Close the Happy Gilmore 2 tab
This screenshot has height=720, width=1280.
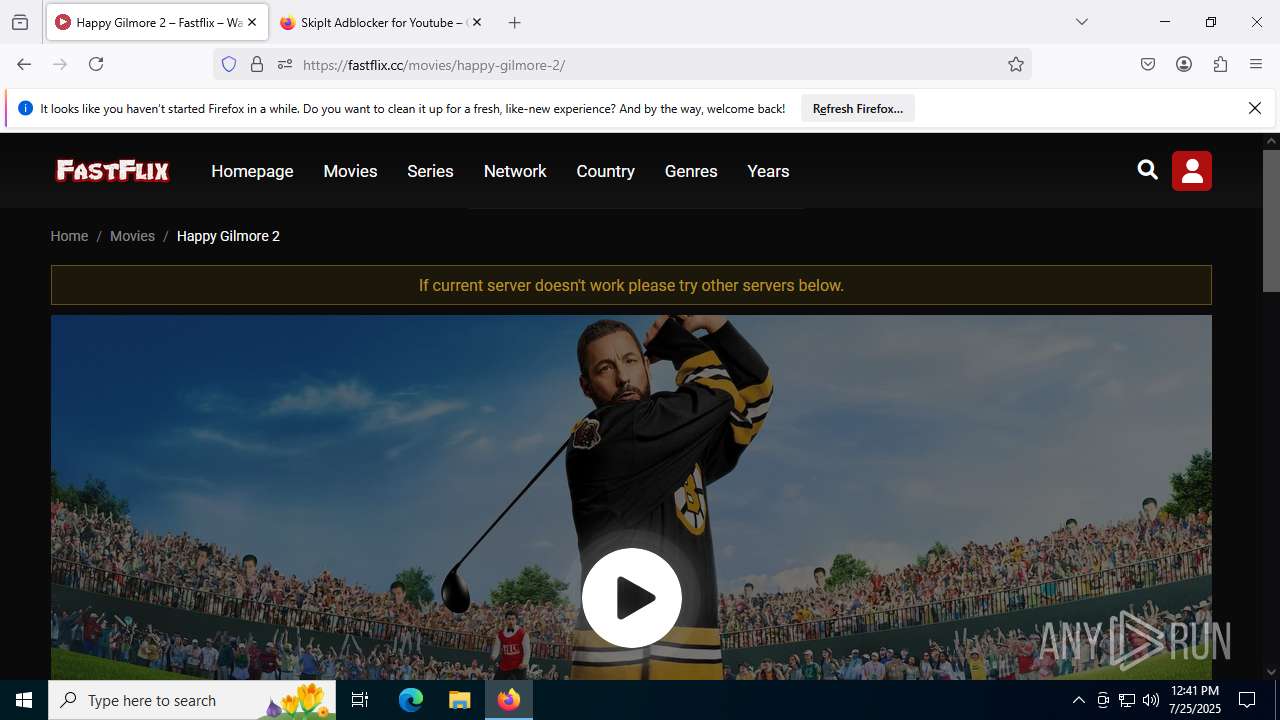252,22
